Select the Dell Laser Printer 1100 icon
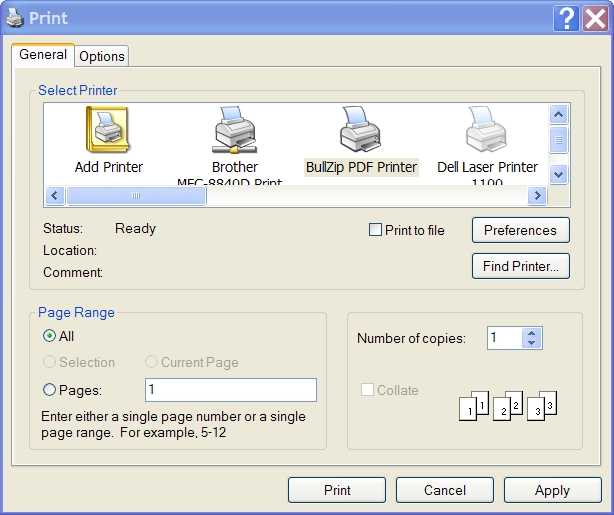614x515 pixels. [486, 129]
